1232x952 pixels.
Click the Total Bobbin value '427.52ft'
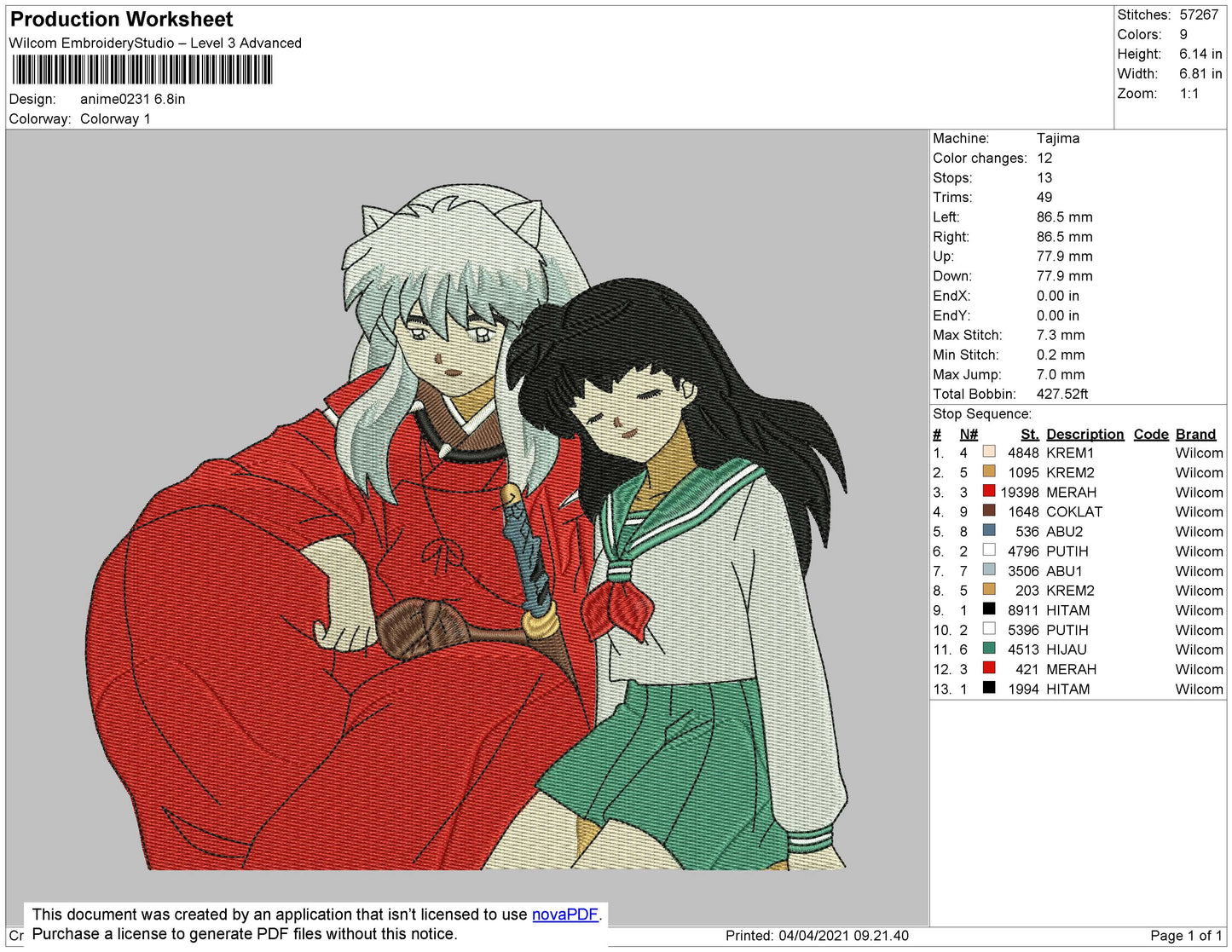point(1062,394)
